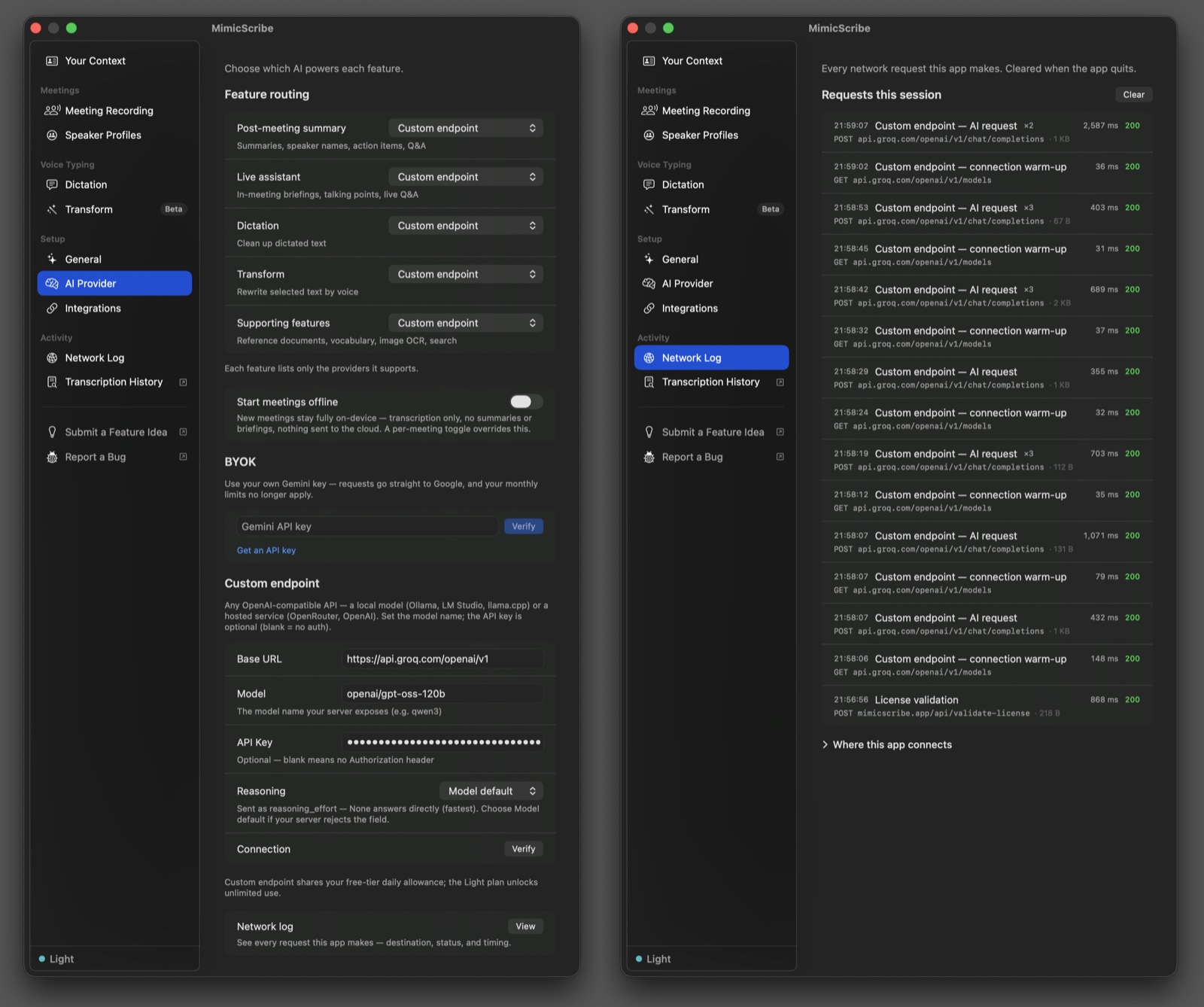
Task: Open Supporting features provider dropdown
Action: coord(466,323)
